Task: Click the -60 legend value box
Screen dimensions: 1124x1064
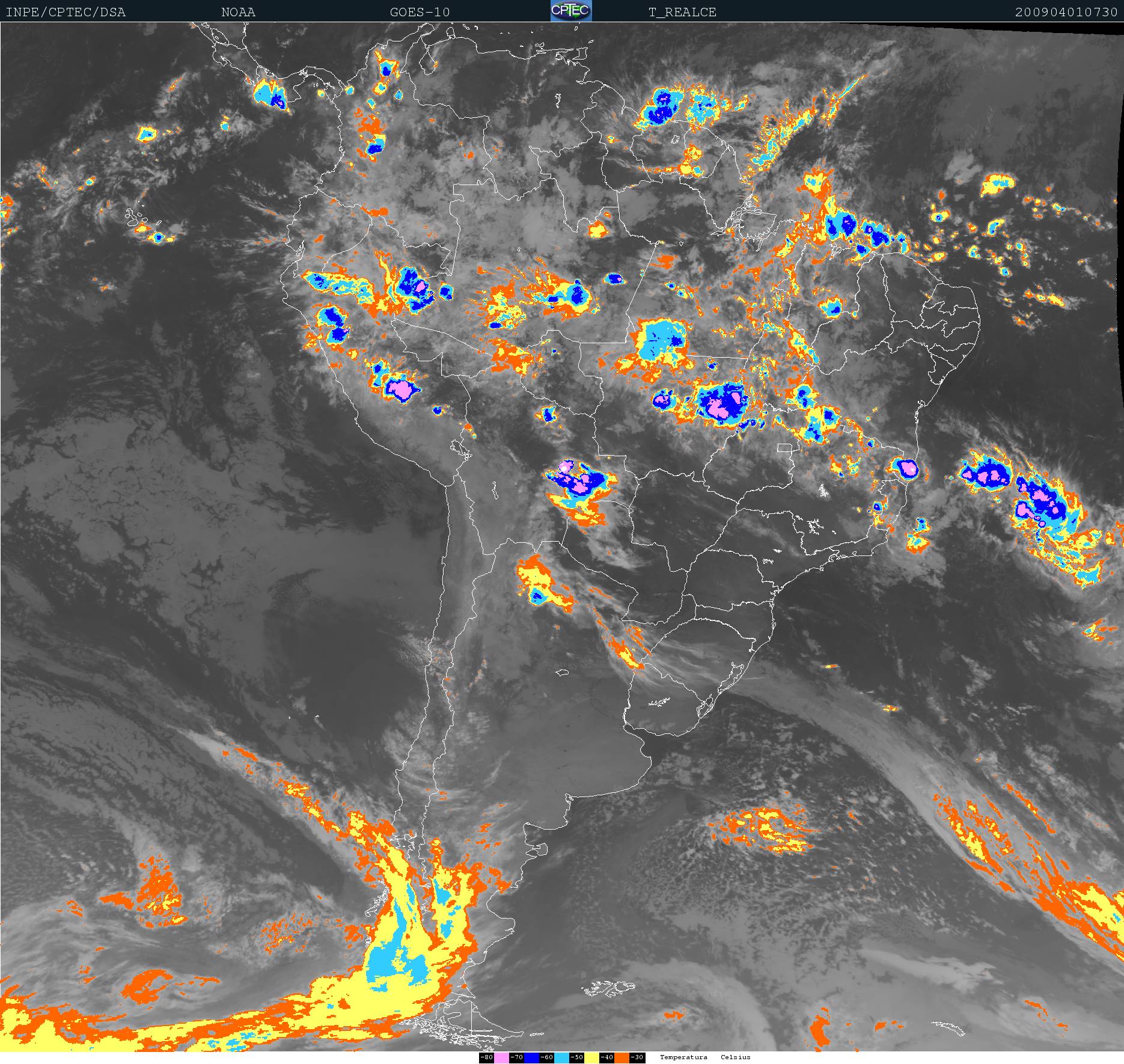Action: click(x=546, y=1057)
